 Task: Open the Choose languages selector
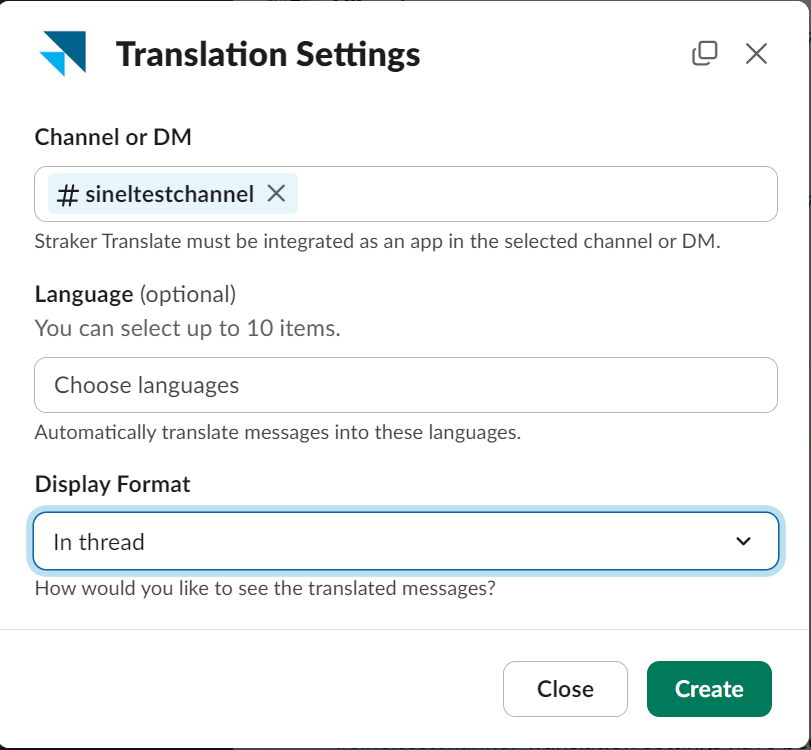(406, 385)
